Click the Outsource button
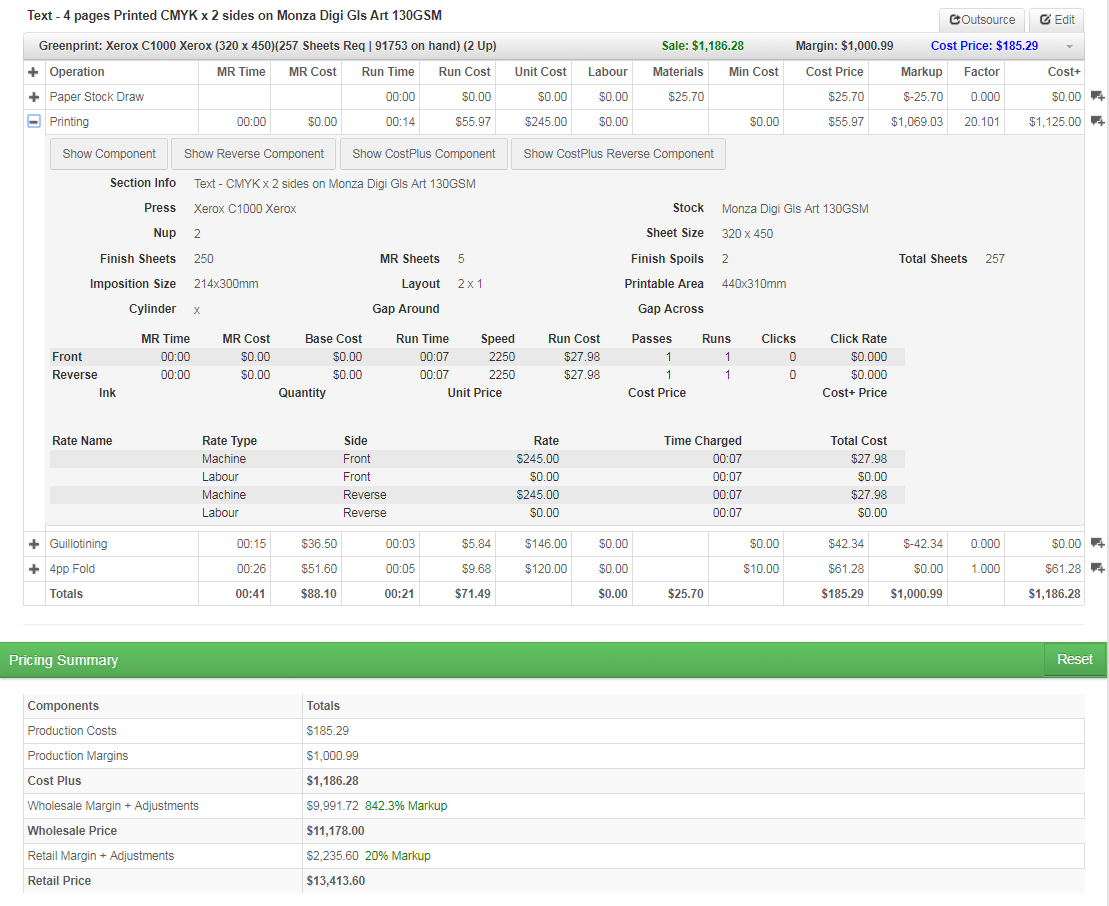1109x906 pixels. 982,20
